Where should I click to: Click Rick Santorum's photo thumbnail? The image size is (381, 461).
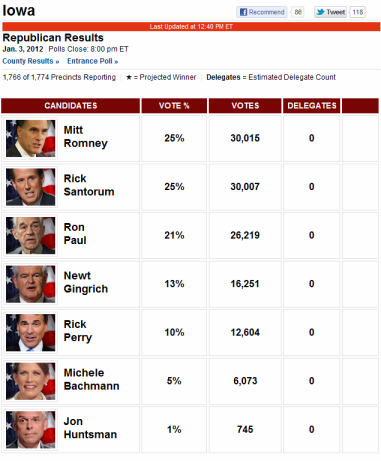pos(31,187)
